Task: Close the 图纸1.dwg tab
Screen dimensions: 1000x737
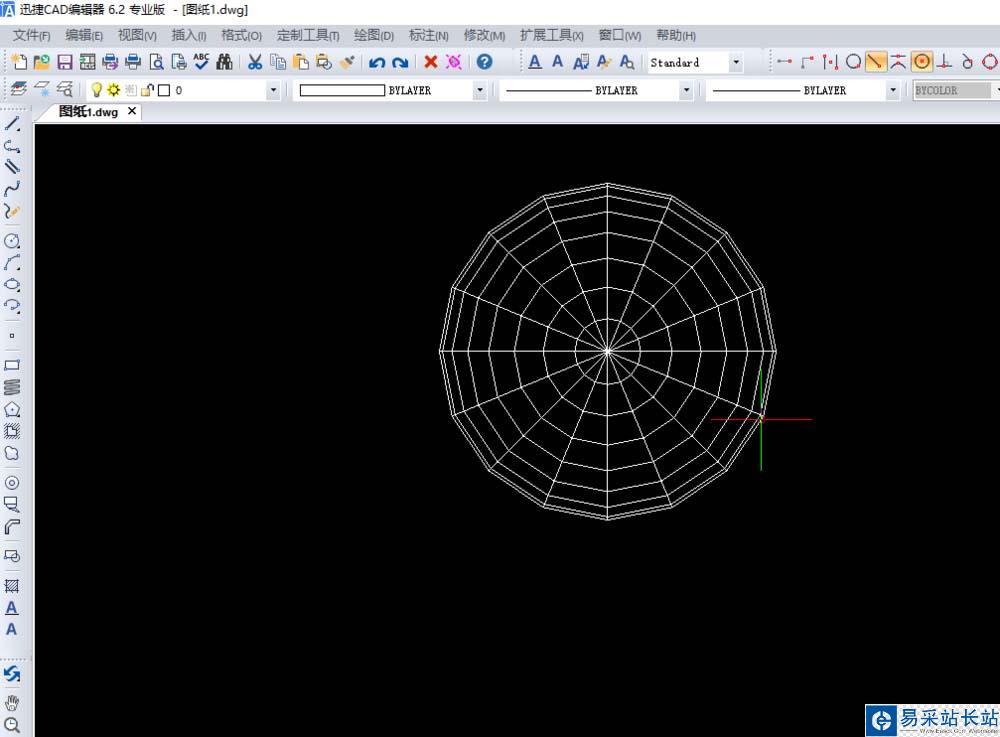Action: (x=132, y=111)
